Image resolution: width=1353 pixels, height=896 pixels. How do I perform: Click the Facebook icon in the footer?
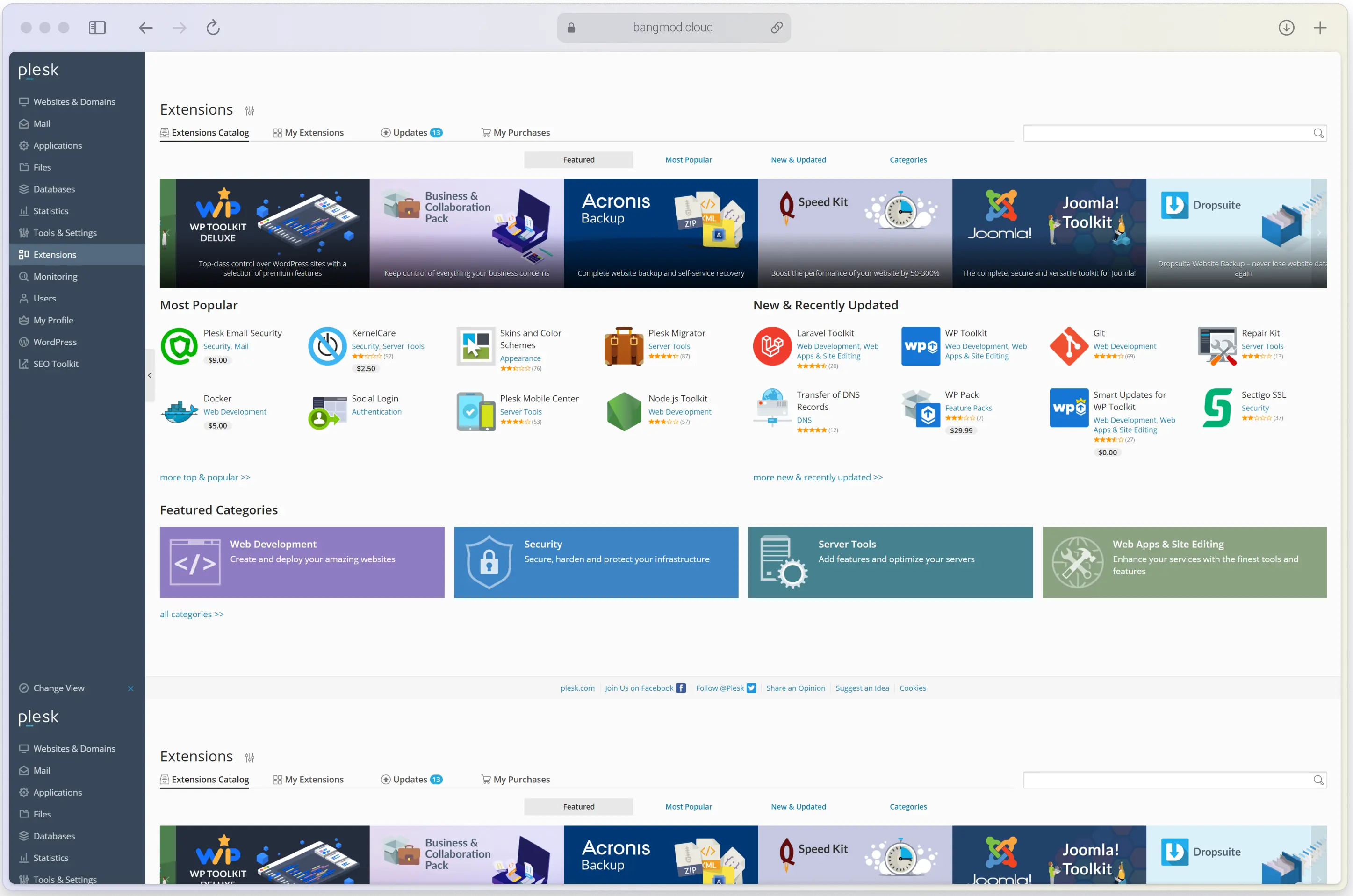point(681,688)
